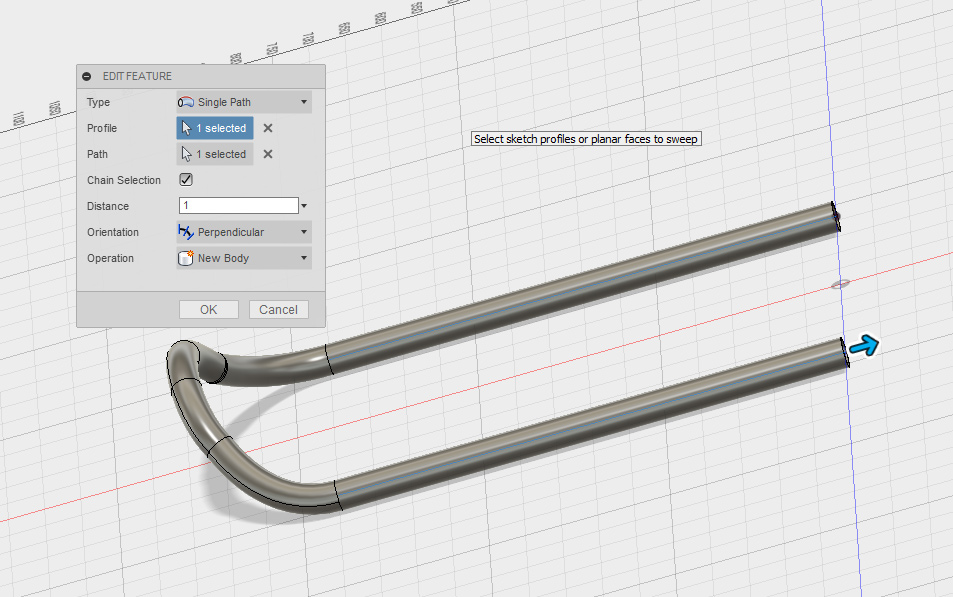
Task: Expand the Distance field arrow menu
Action: tap(304, 206)
